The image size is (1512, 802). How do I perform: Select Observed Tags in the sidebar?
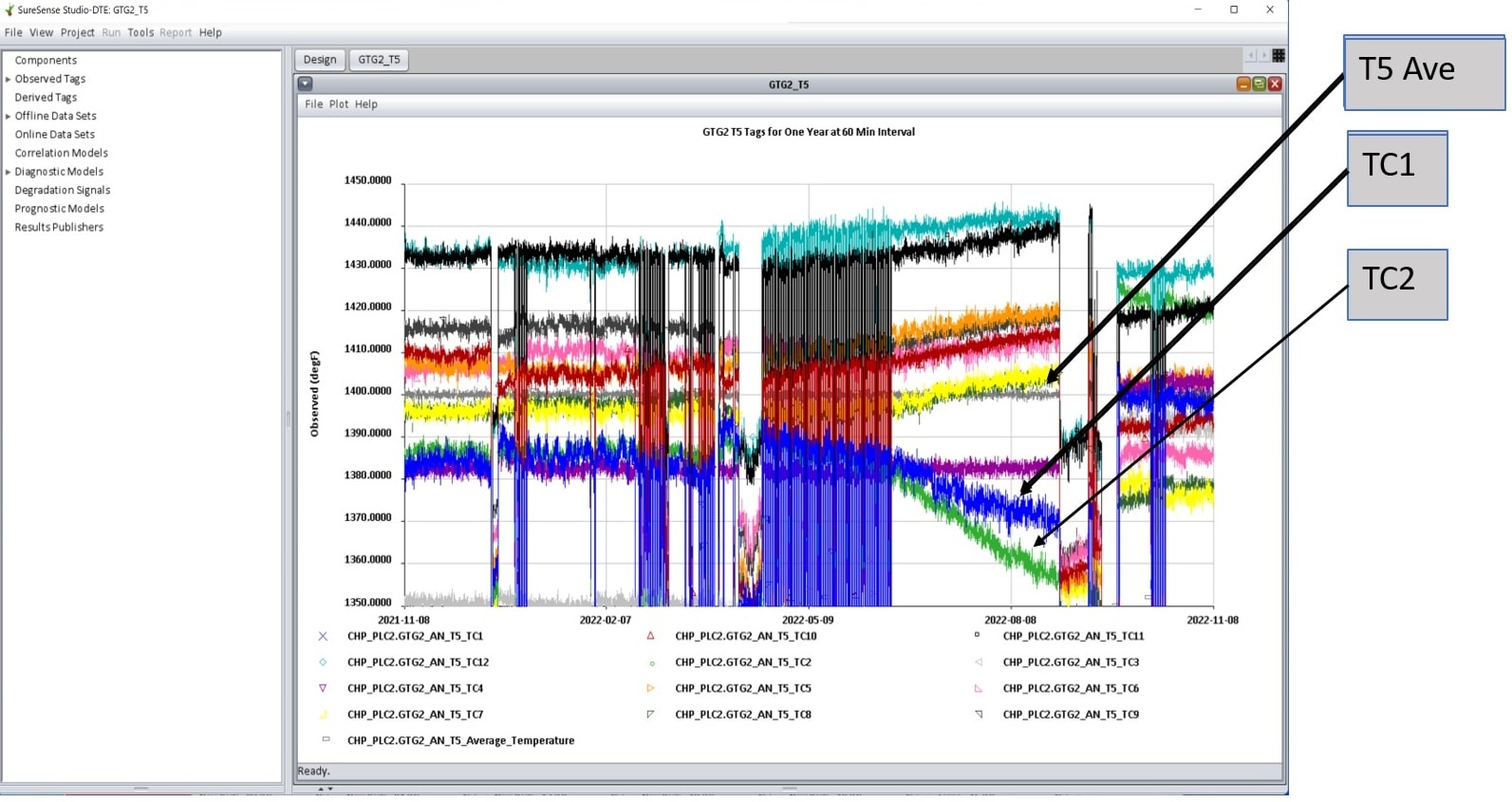pos(50,79)
